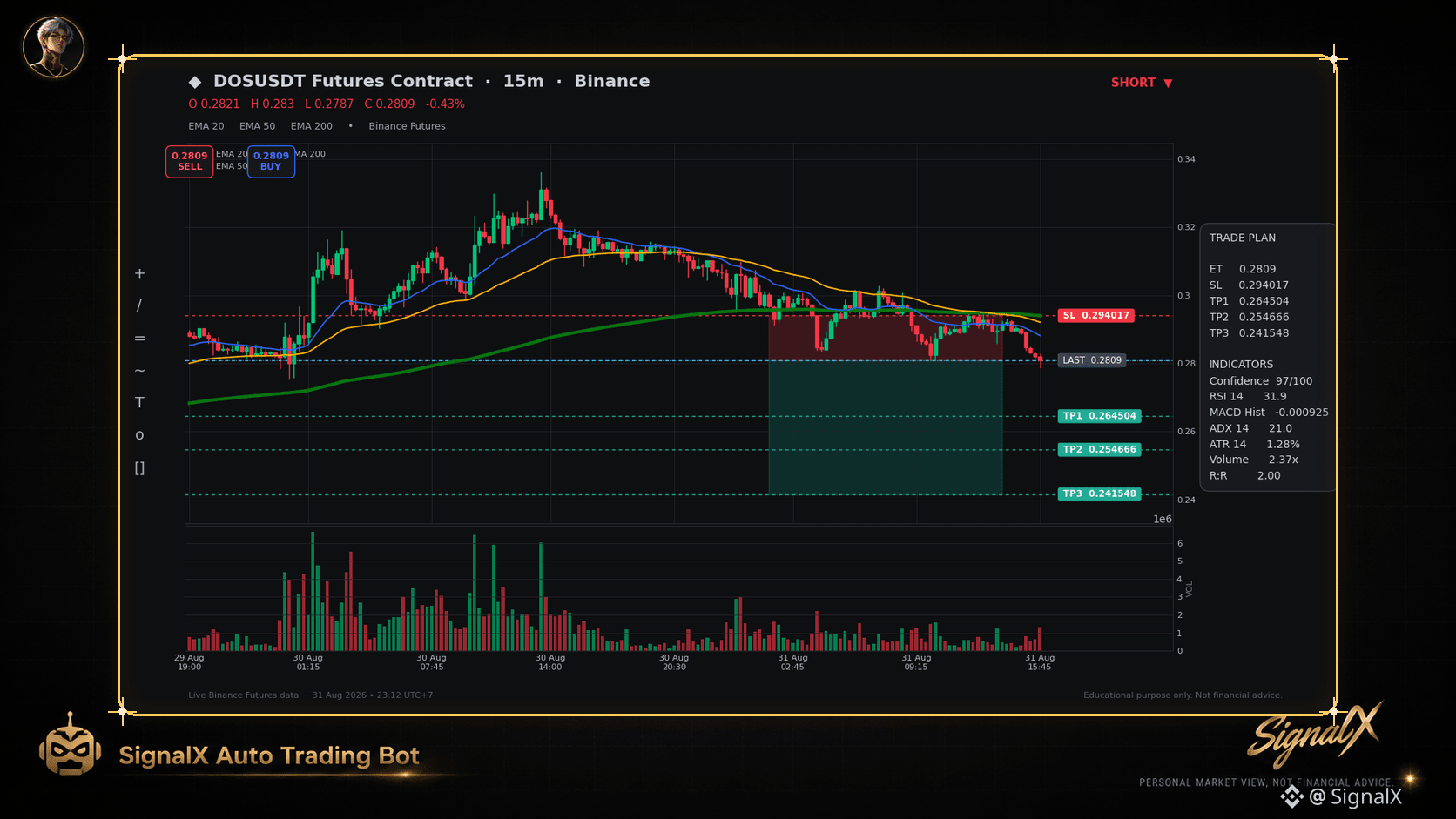Click EMA 20 in the legend beside Binance Futures
Screen dimensions: 1456x819
(x=206, y=126)
